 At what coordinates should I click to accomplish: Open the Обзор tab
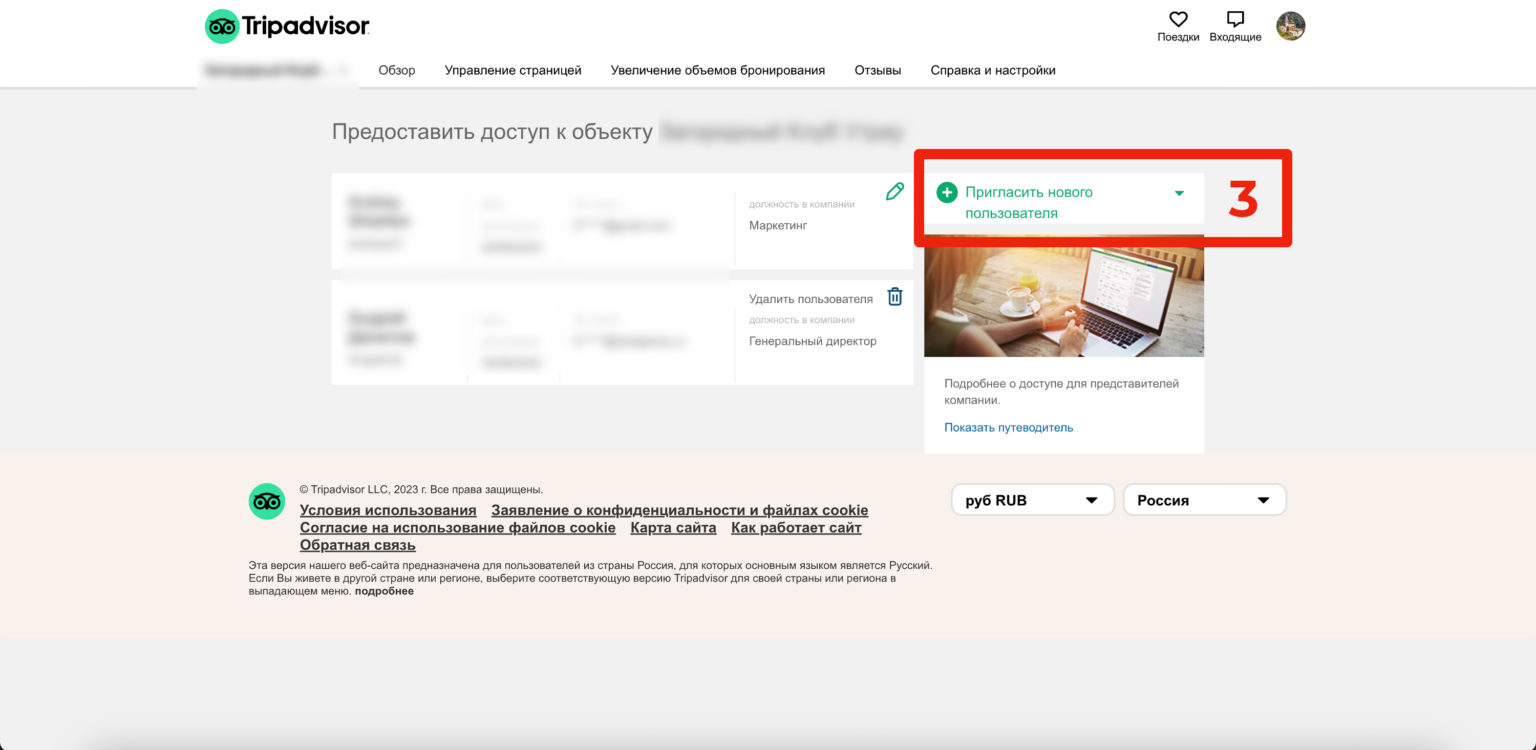[x=397, y=70]
